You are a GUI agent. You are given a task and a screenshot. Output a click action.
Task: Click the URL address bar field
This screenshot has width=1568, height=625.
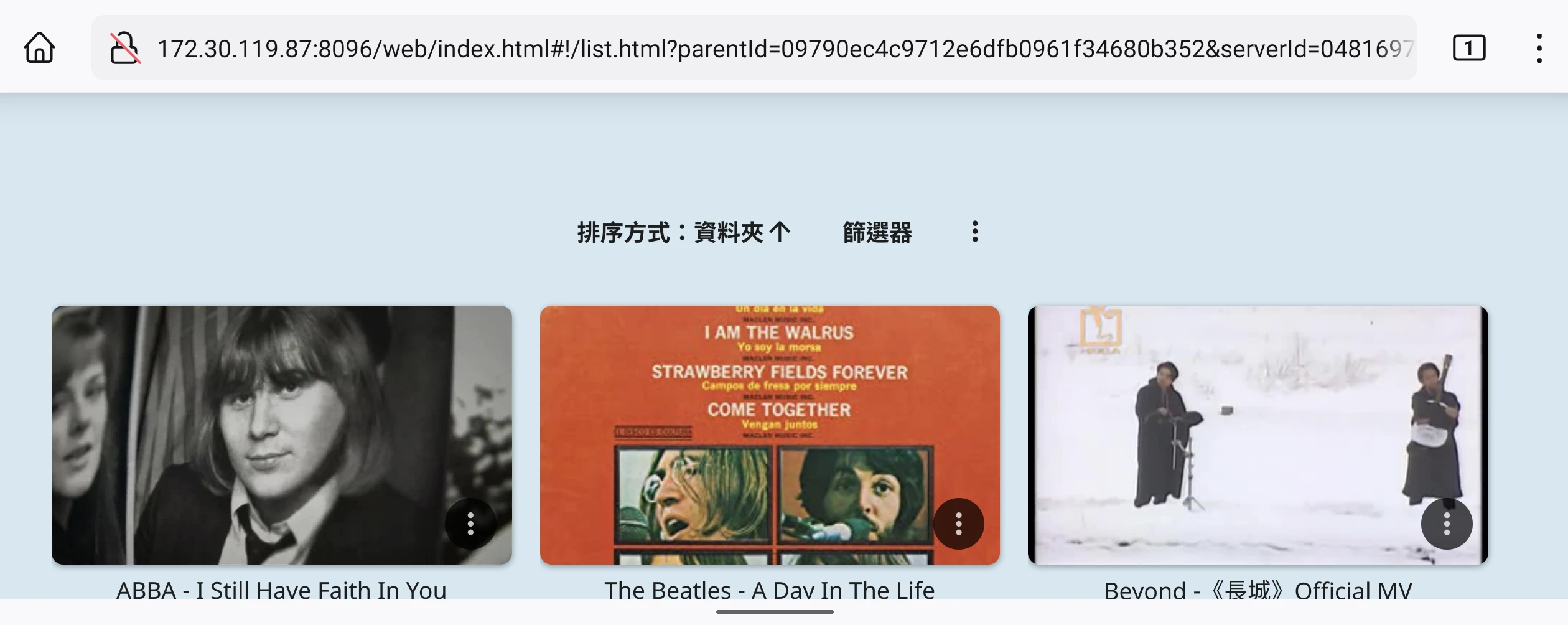click(x=754, y=48)
